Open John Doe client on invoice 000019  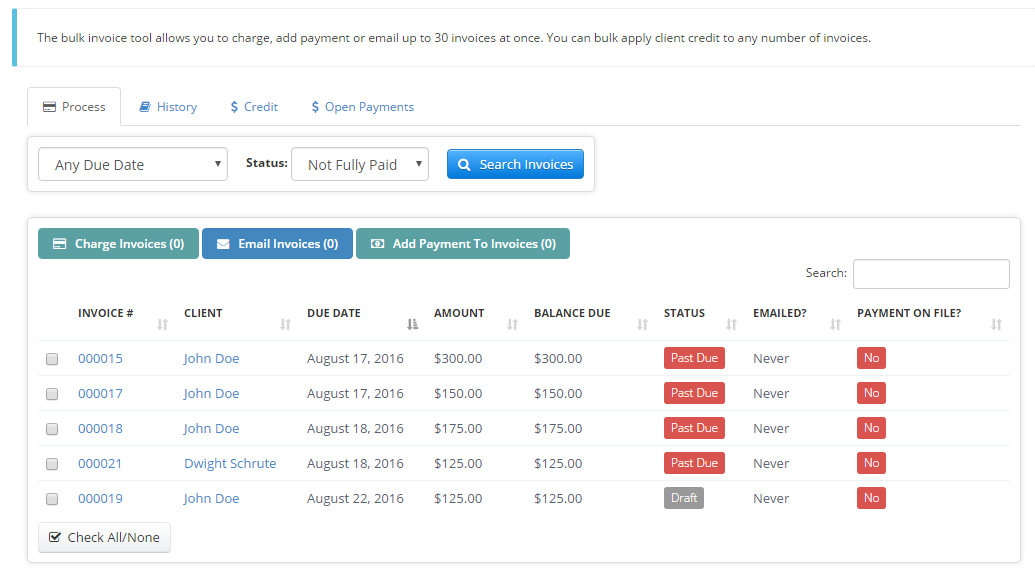click(211, 498)
